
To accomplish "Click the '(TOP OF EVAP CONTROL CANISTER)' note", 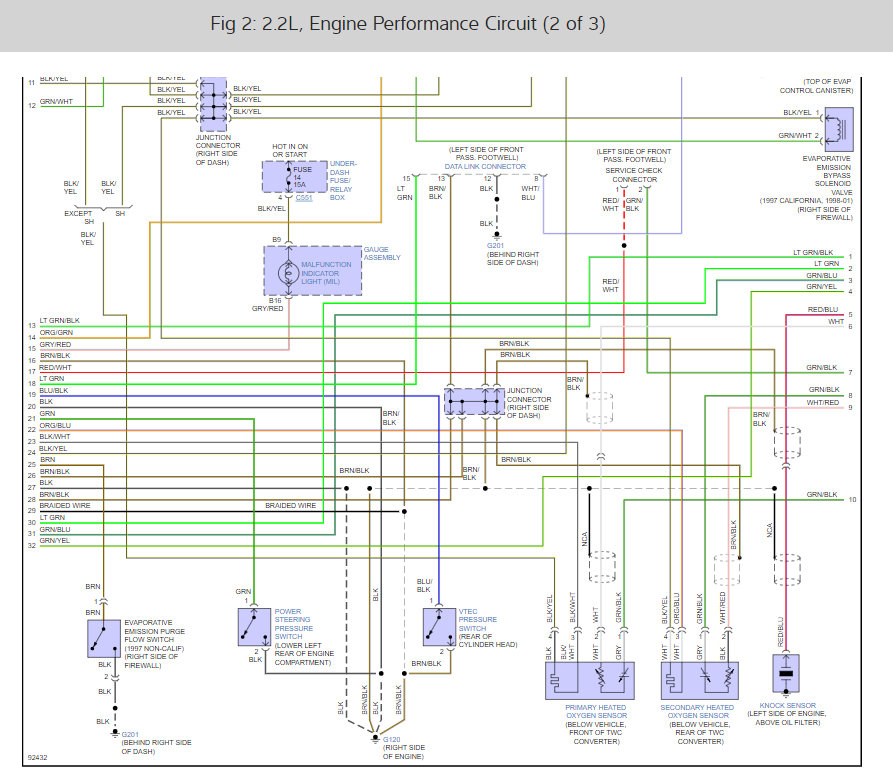I will click(x=816, y=86).
